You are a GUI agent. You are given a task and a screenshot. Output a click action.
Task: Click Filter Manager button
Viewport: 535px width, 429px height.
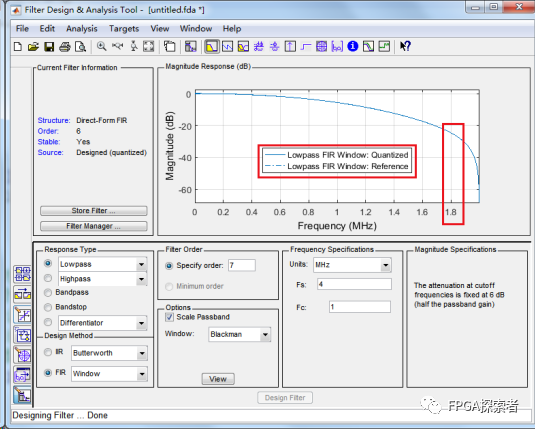(x=94, y=226)
